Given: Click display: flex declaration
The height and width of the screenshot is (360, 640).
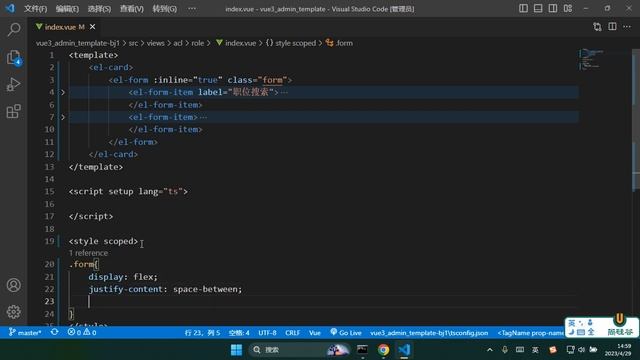Looking at the screenshot, I should [123, 277].
